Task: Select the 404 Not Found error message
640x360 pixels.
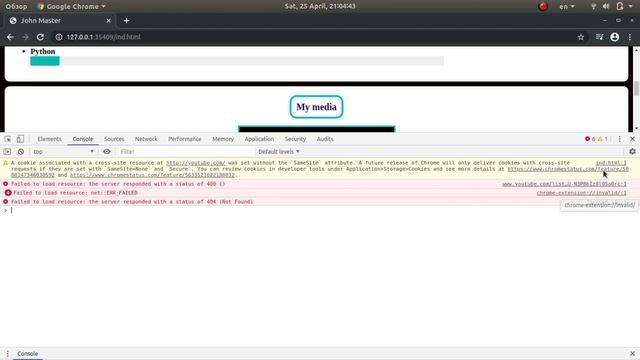Action: pyautogui.click(x=132, y=202)
